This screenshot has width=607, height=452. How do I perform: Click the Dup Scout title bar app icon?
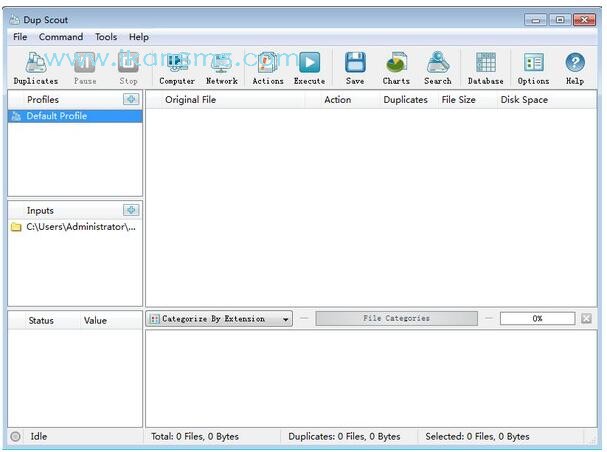click(x=15, y=19)
